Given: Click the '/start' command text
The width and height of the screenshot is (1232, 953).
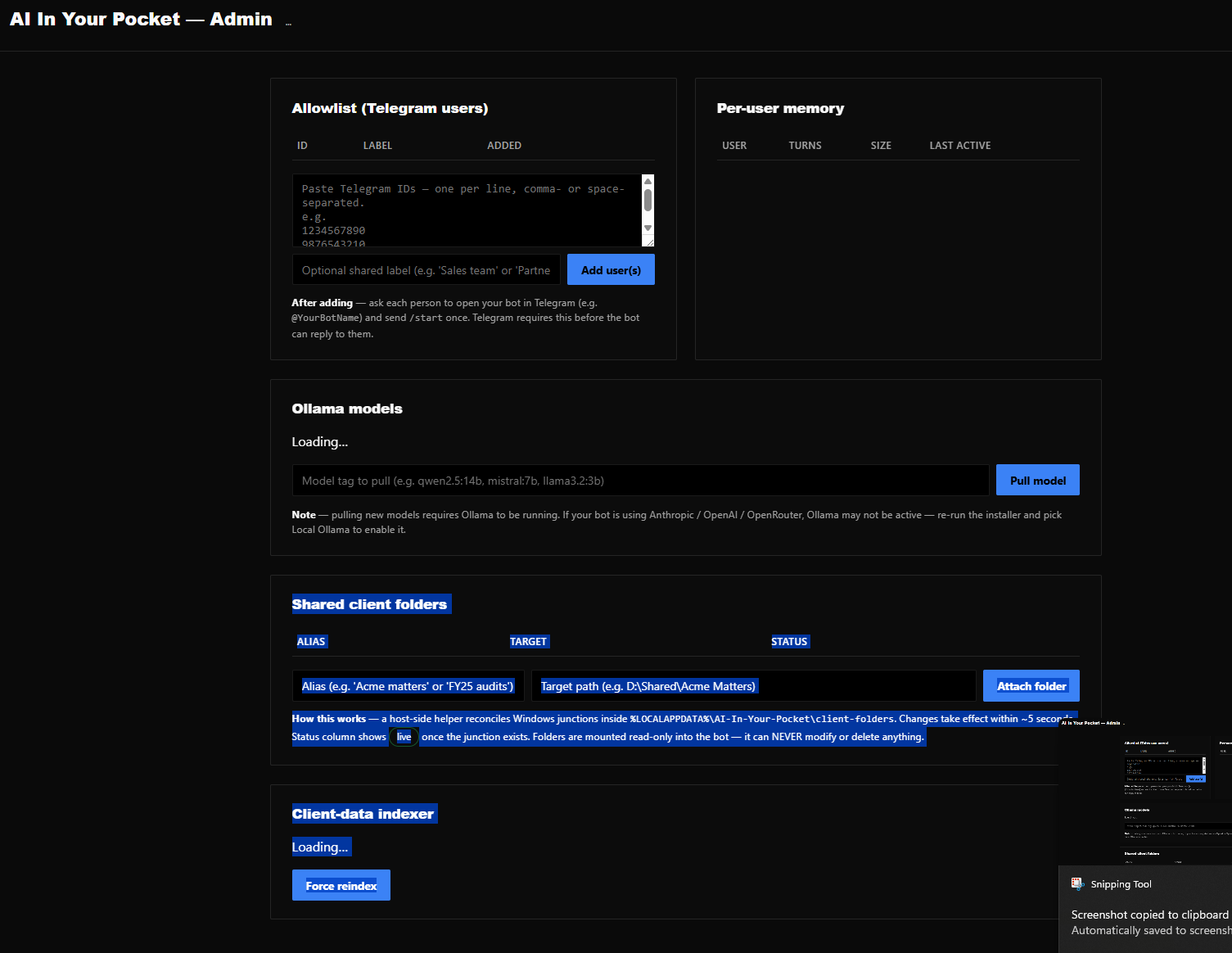Looking at the screenshot, I should [x=426, y=318].
